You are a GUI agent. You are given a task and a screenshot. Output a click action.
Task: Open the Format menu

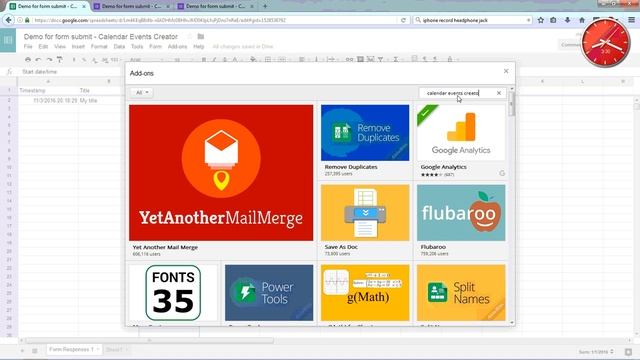[x=99, y=47]
